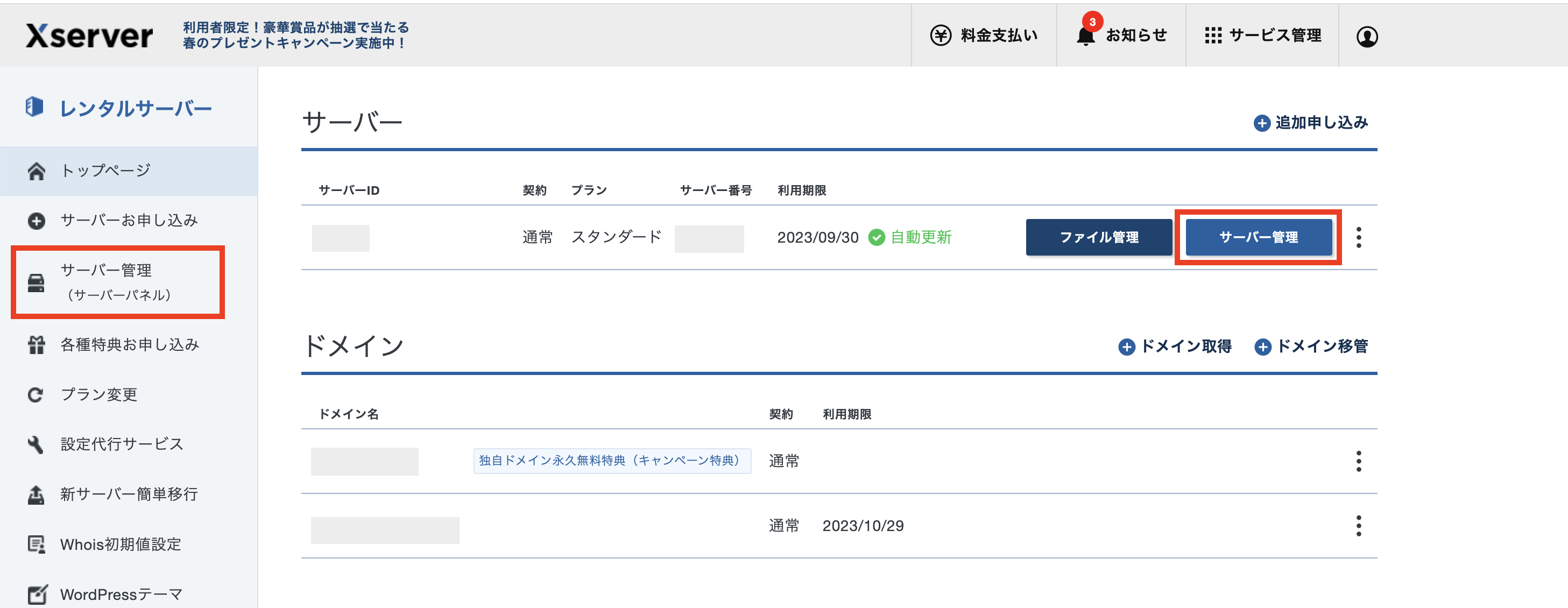Screen dimensions: 1568x608
Task: Click the user account profile icon
Action: 1367,37
